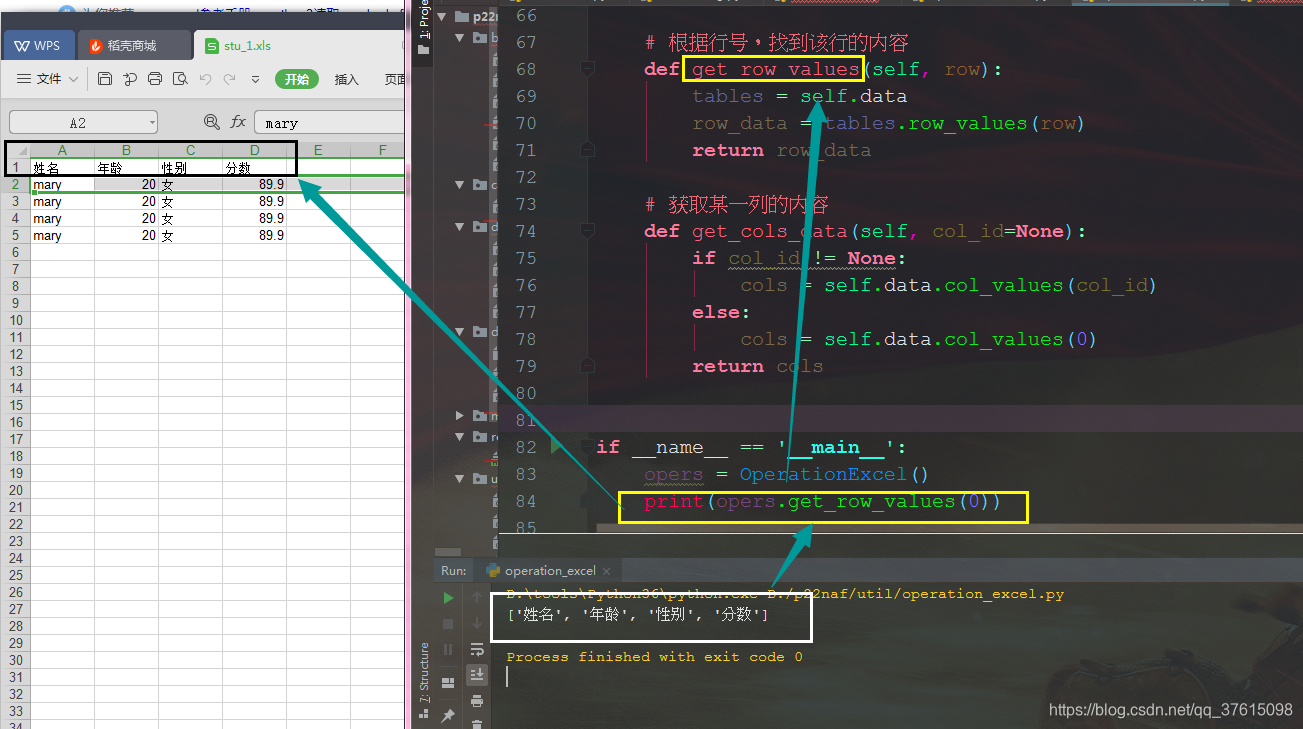Image resolution: width=1303 pixels, height=729 pixels.
Task: Select column D header in WPS
Action: pos(254,150)
